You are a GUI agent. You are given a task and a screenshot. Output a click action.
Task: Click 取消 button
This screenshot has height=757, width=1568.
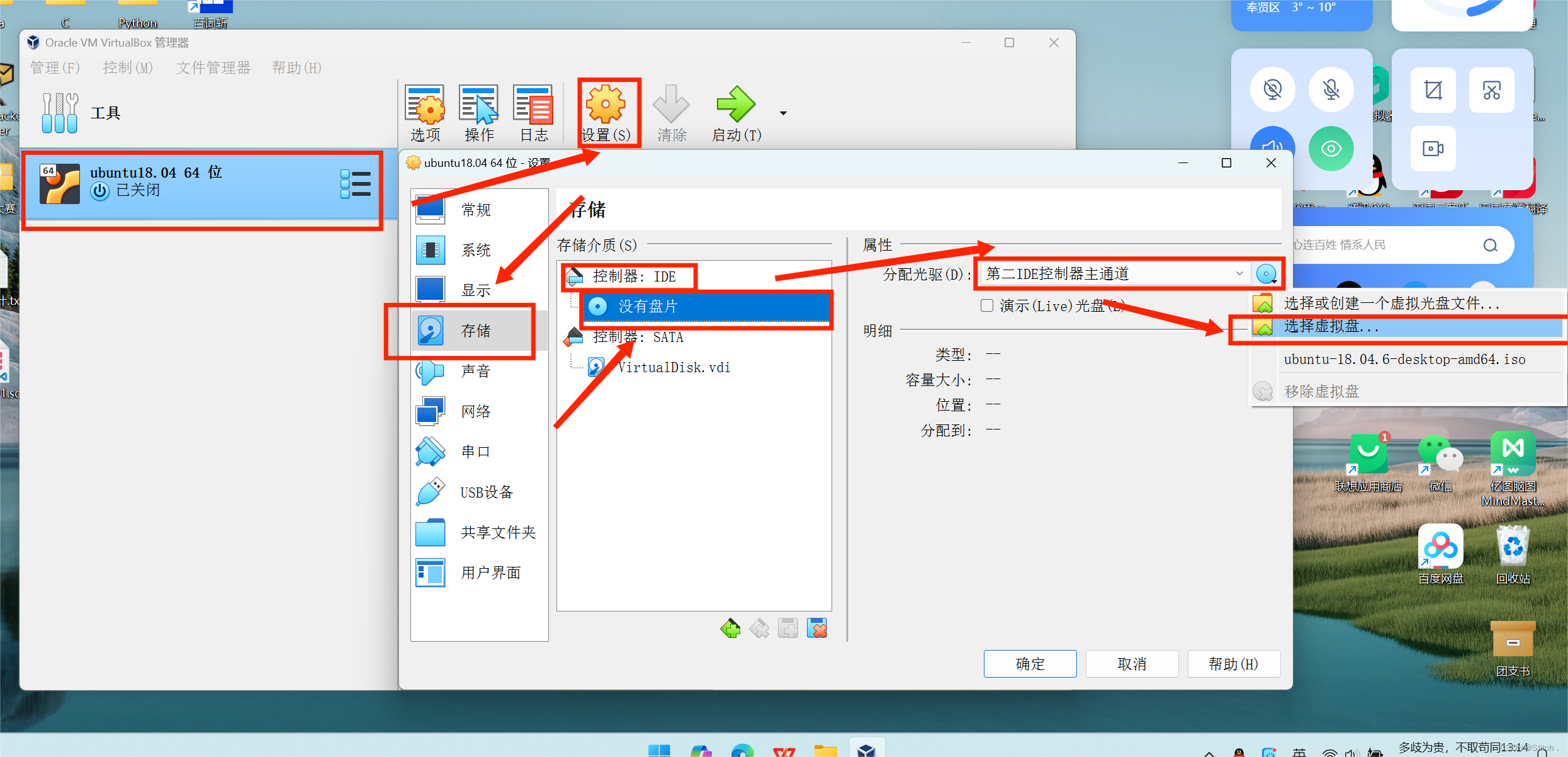click(1132, 664)
